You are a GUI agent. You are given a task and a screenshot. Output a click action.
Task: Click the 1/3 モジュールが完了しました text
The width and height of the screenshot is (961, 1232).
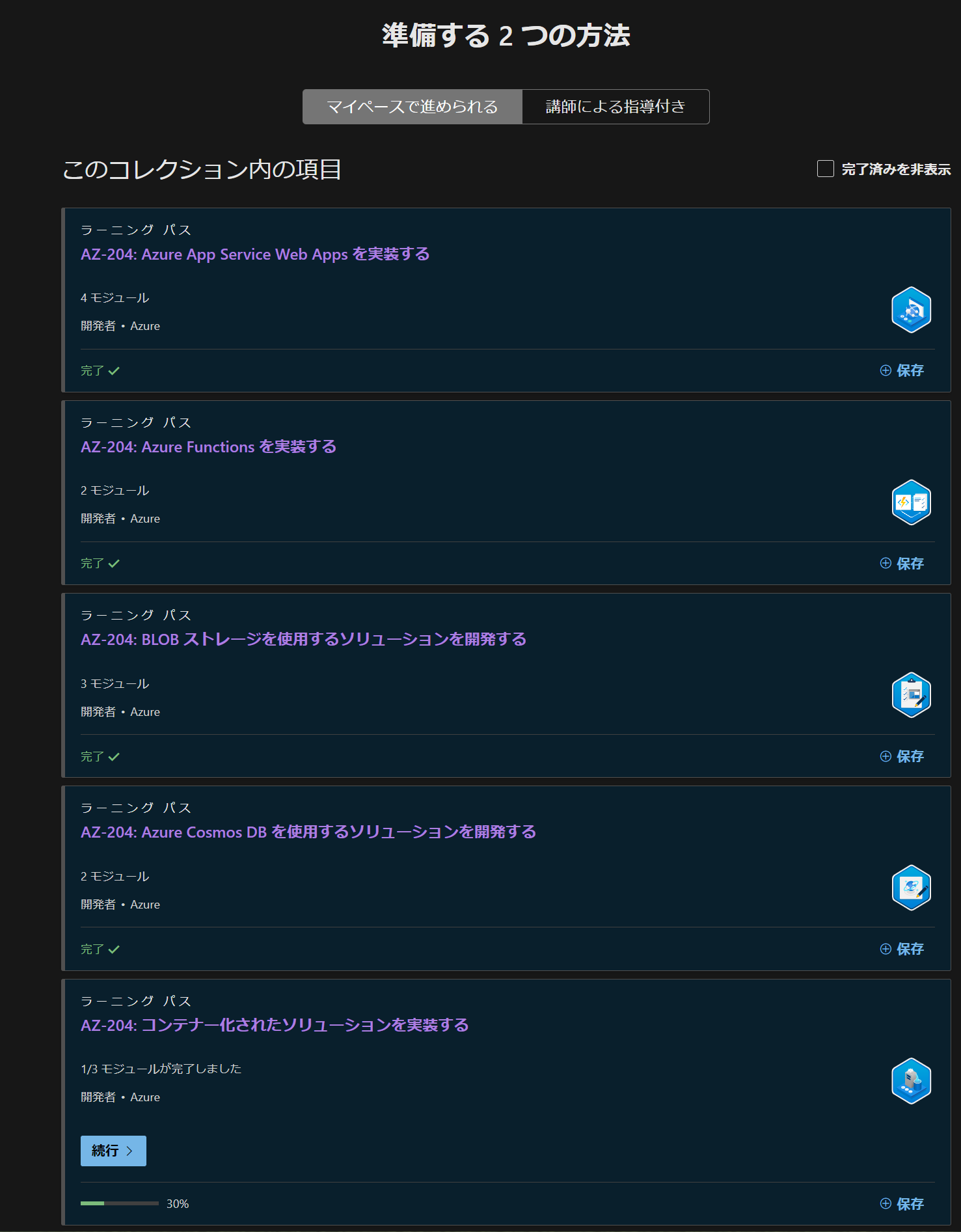tap(161, 1069)
